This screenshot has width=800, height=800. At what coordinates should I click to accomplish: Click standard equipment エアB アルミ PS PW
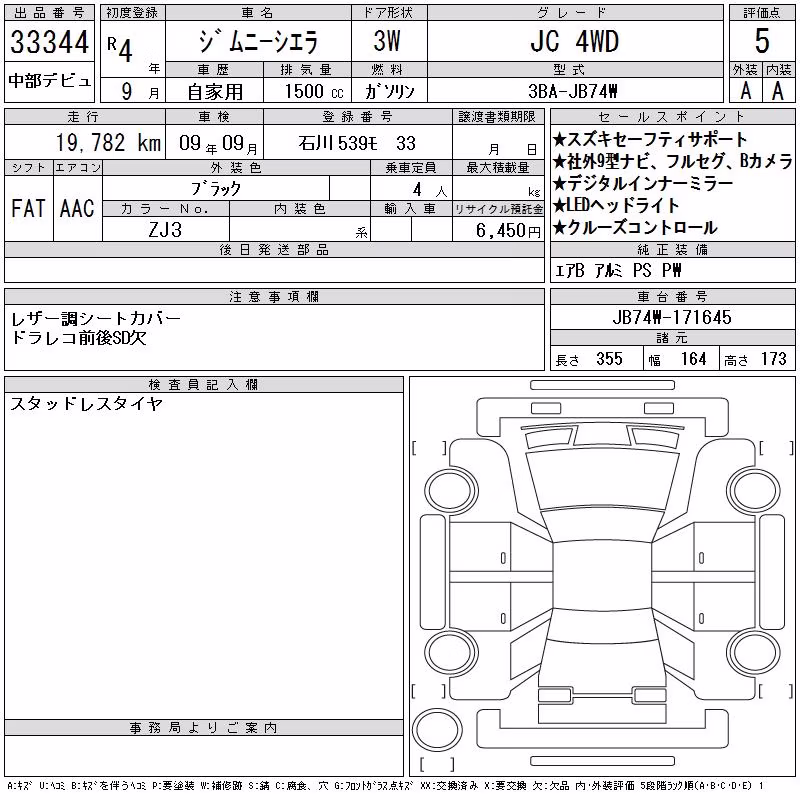tap(618, 270)
